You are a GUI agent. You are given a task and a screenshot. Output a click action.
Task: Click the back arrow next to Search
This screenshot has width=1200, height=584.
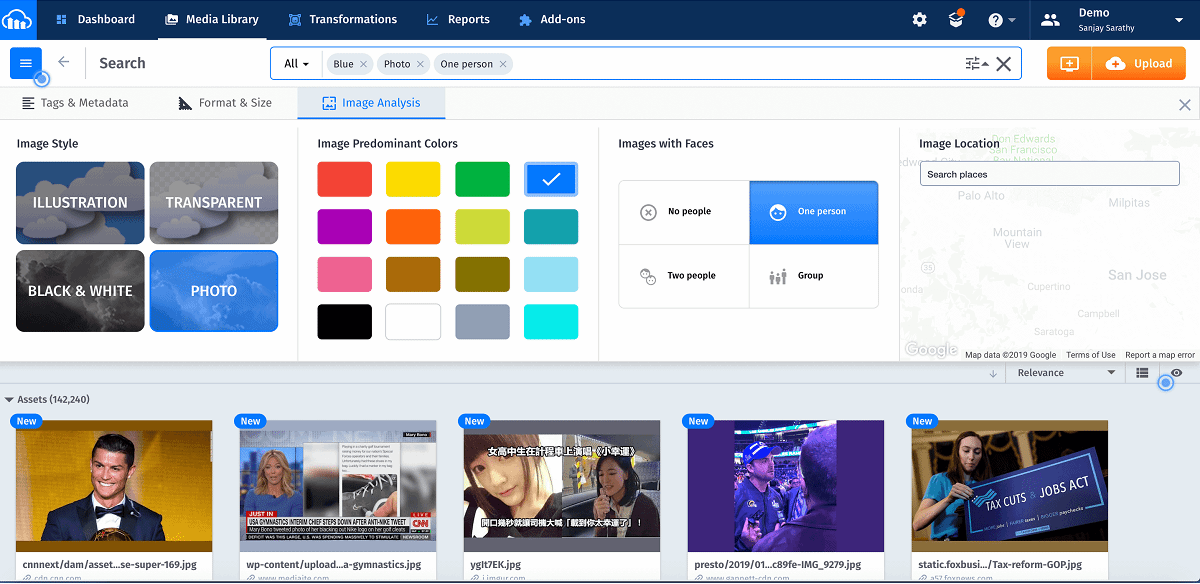tap(62, 62)
